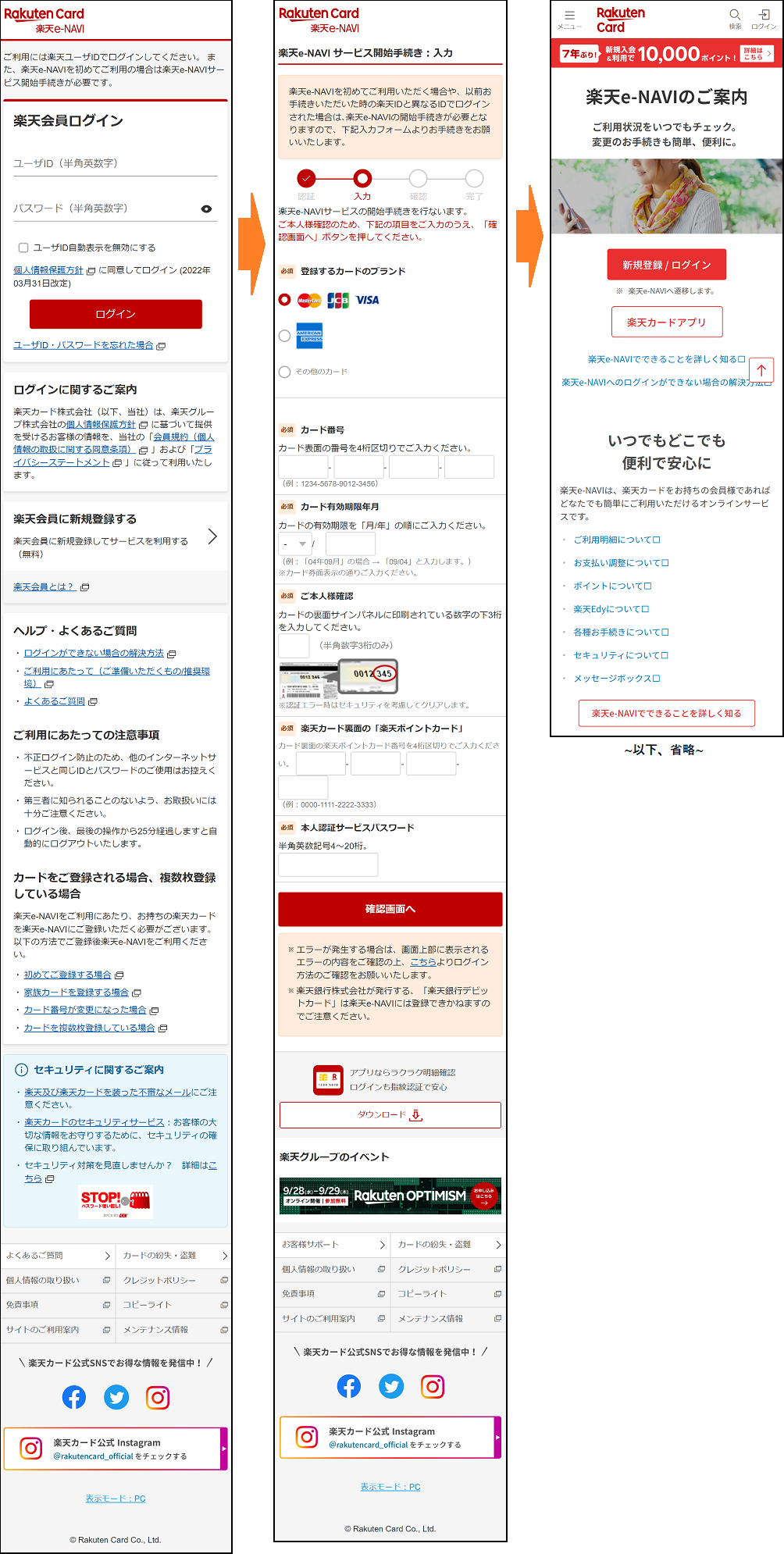Open Twitter icon in middle page footer

(391, 1386)
